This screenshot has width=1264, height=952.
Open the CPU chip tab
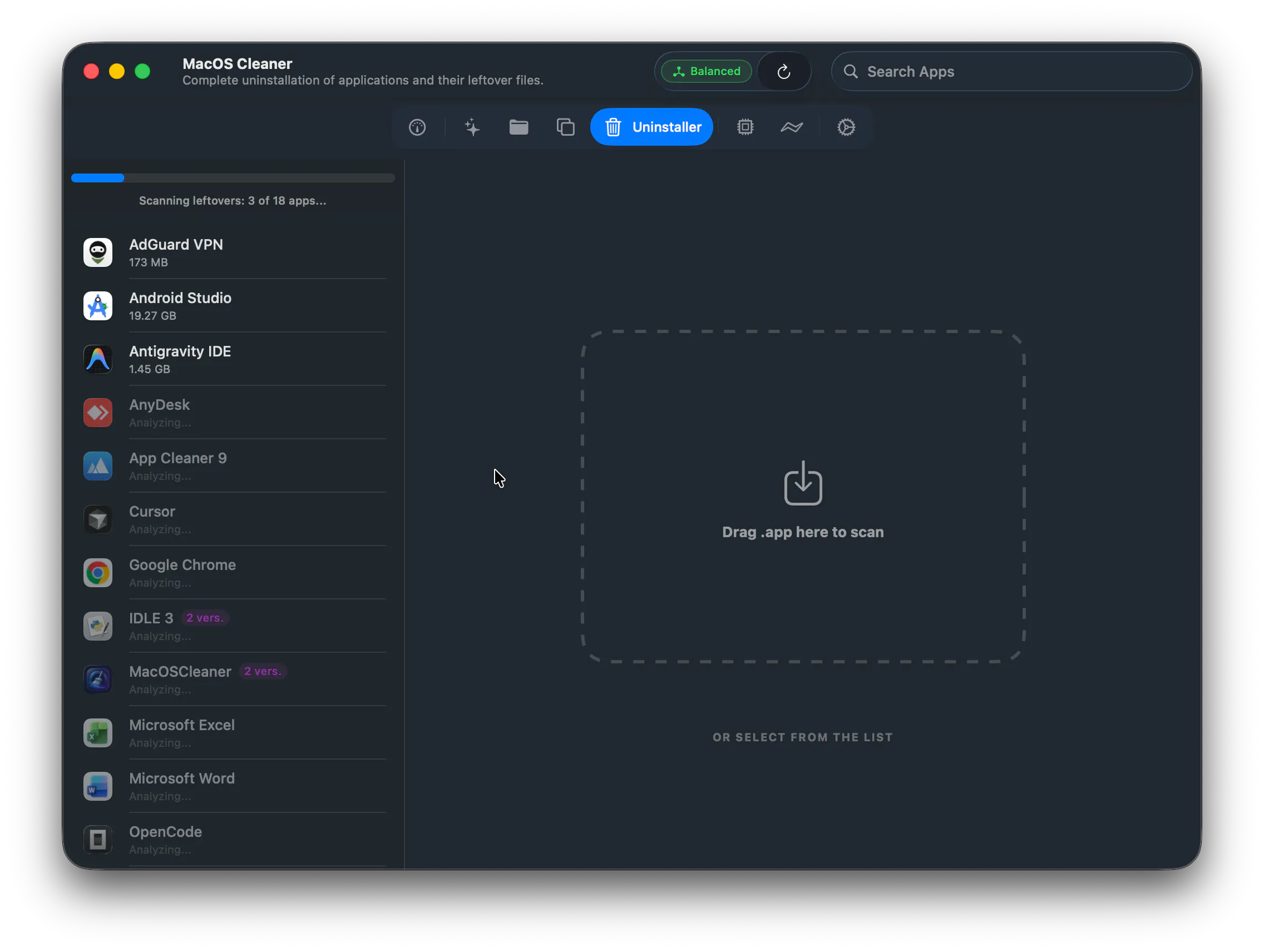click(x=745, y=127)
